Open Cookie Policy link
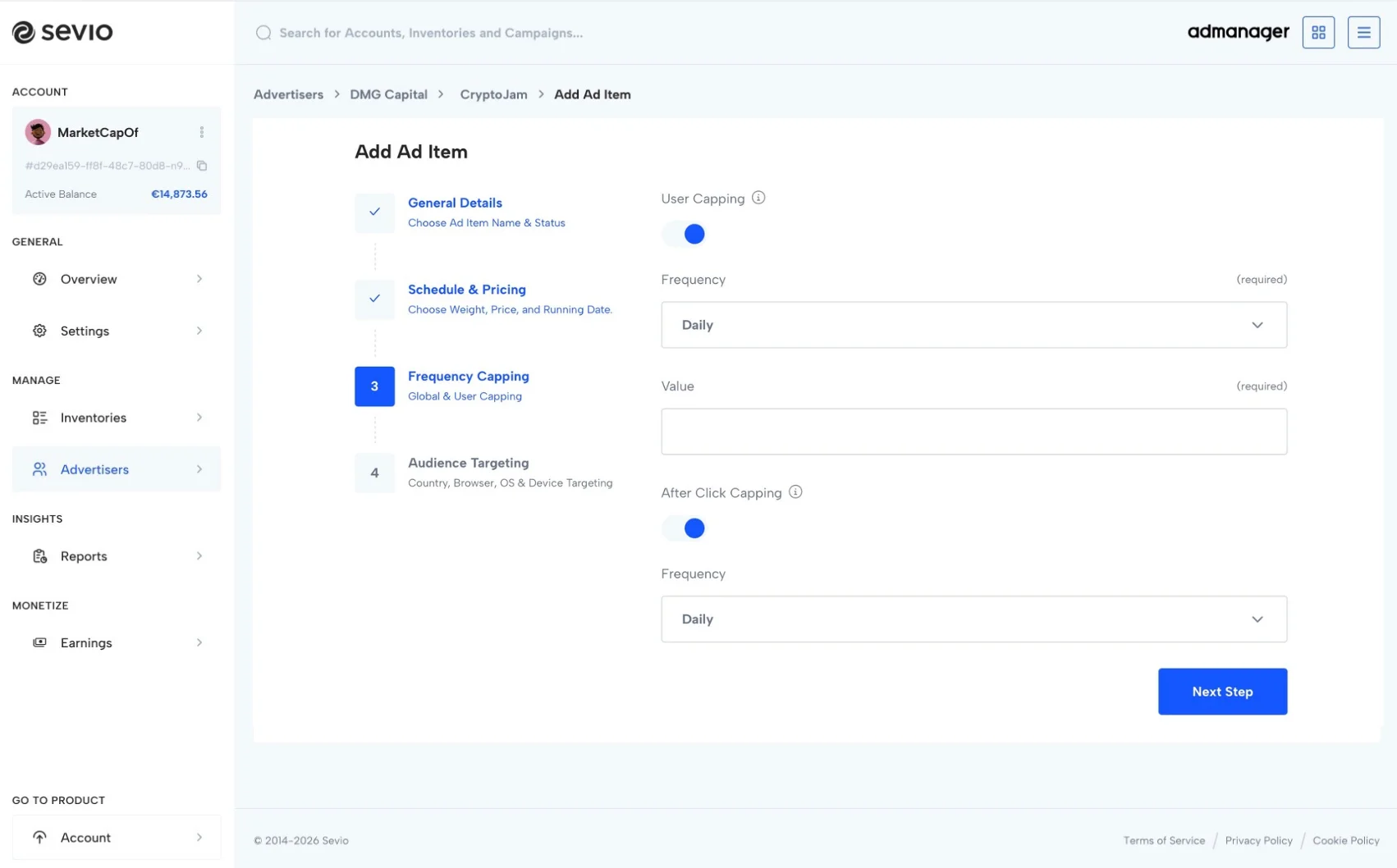1397x868 pixels. click(1346, 840)
